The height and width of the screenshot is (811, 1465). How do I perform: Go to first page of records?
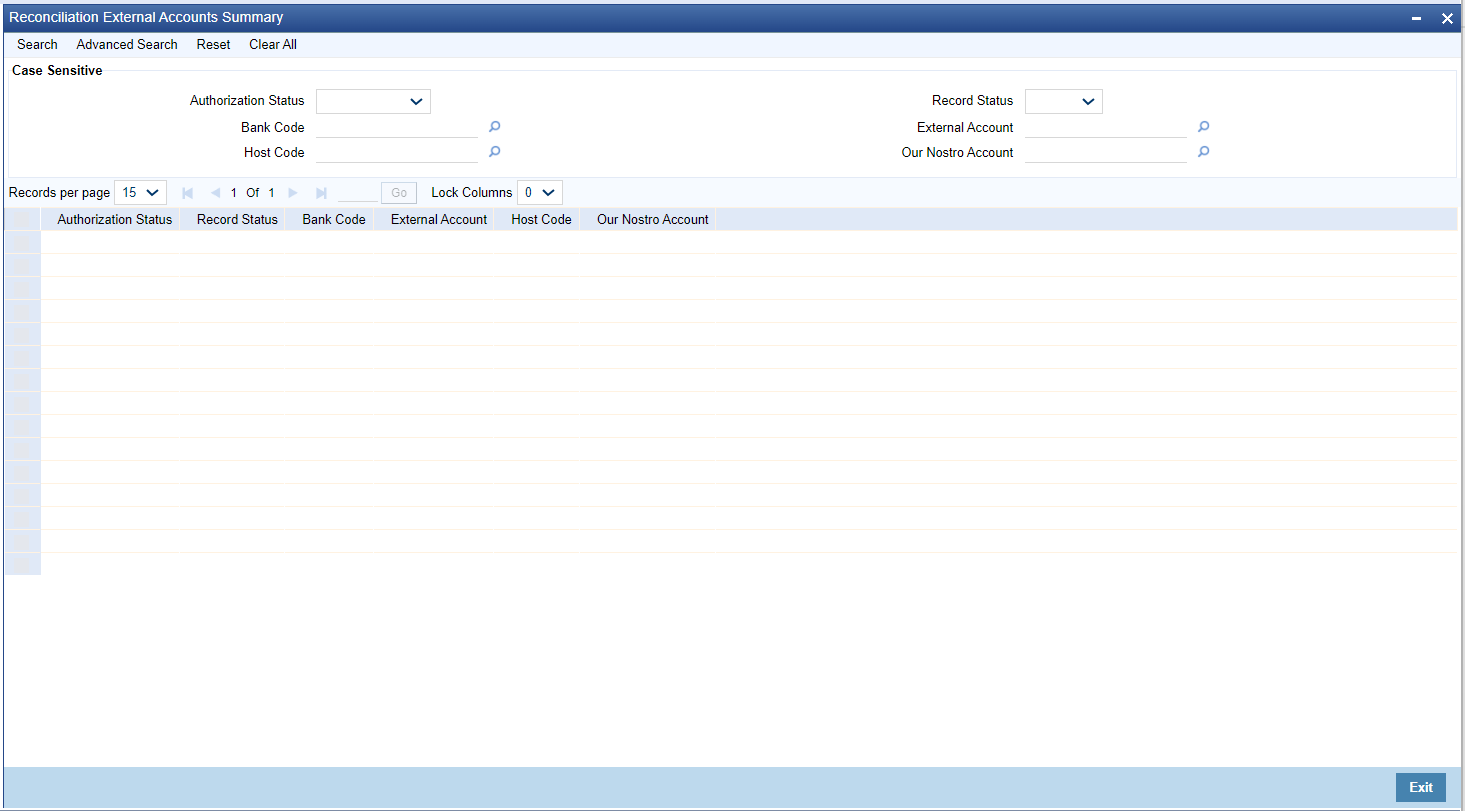tap(187, 193)
